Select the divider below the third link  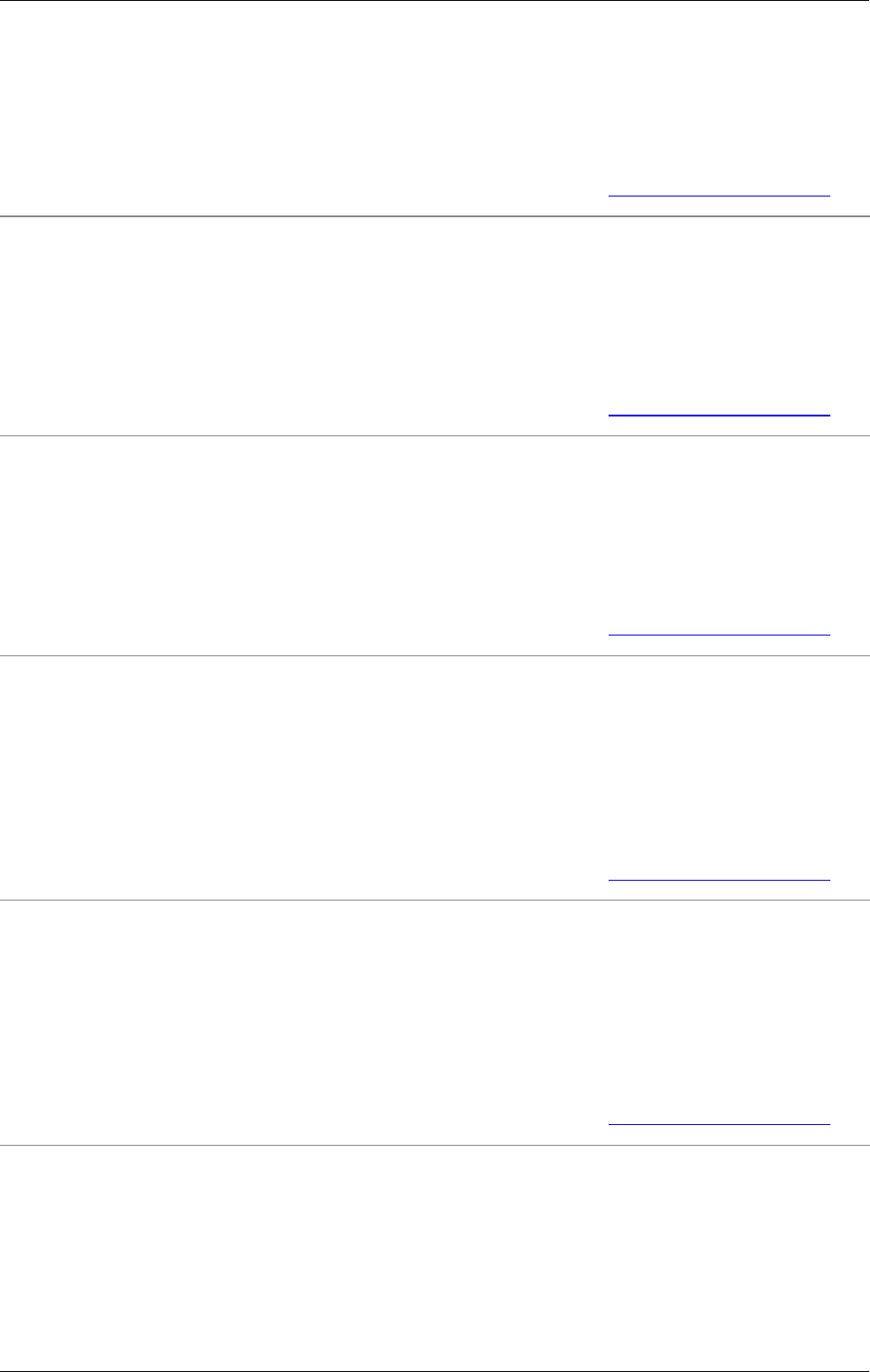[x=435, y=655]
